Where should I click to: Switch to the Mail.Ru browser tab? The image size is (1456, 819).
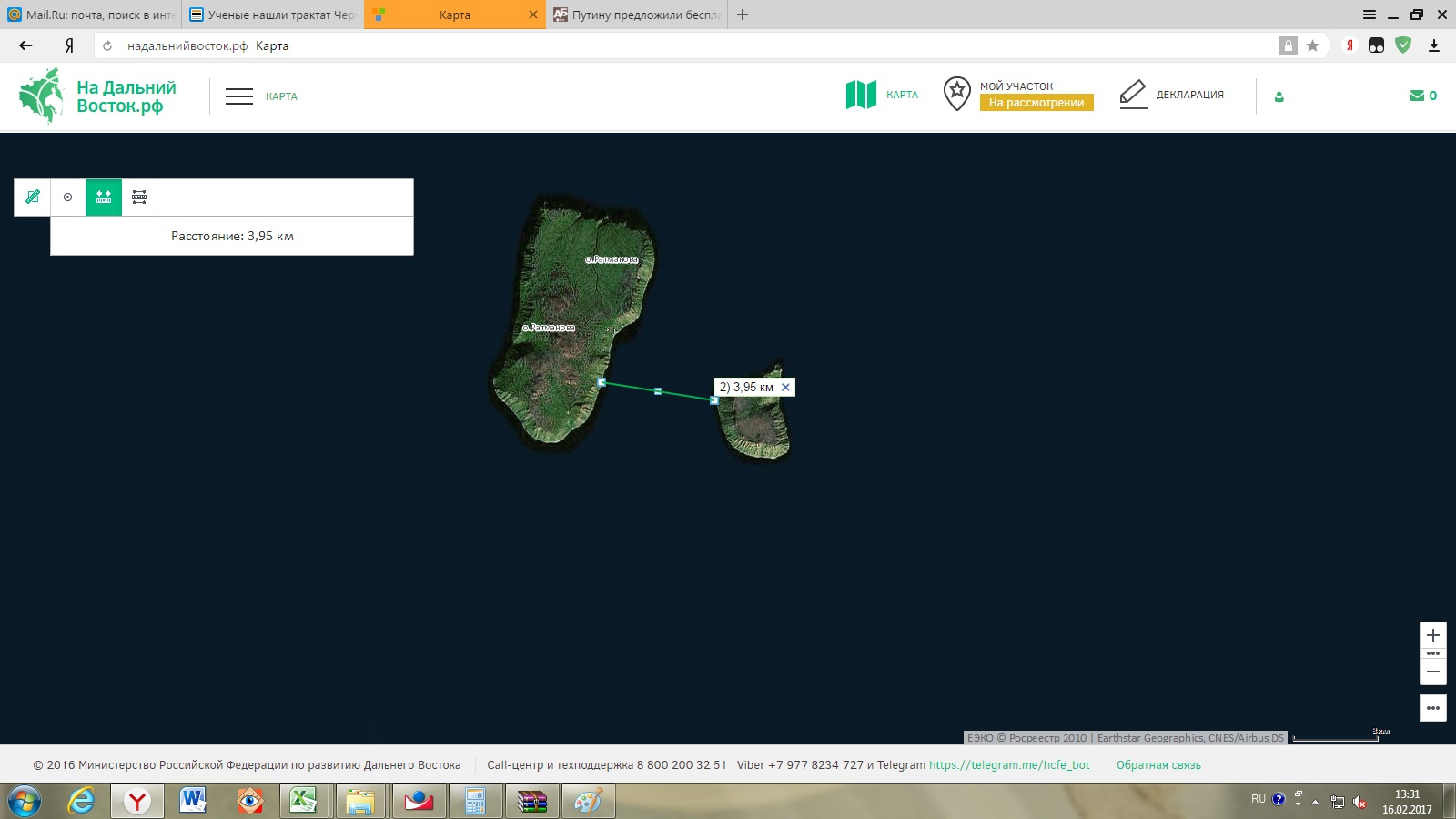(91, 15)
